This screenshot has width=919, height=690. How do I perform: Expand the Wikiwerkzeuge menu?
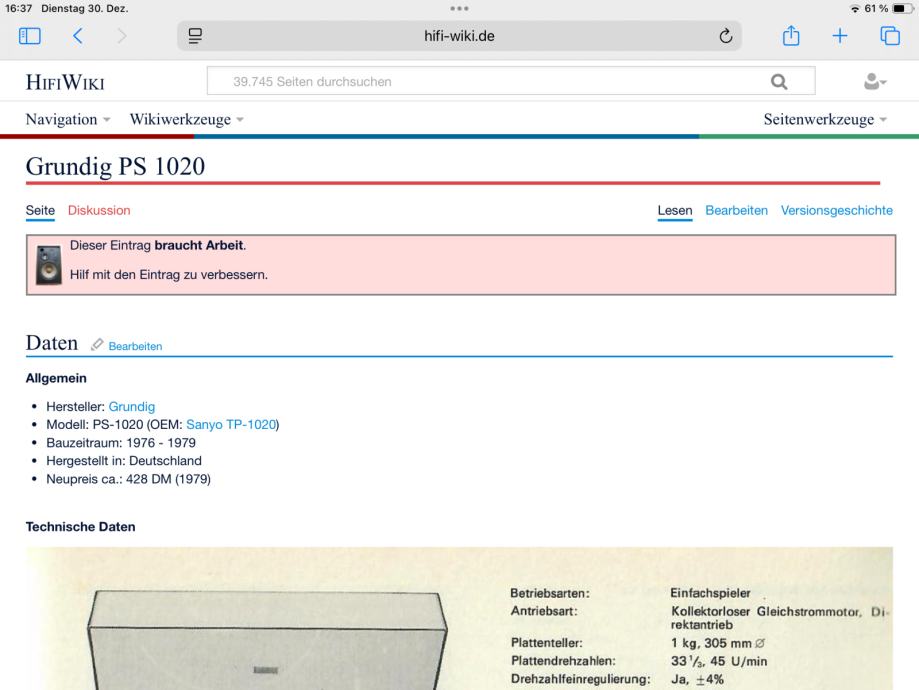[x=186, y=119]
